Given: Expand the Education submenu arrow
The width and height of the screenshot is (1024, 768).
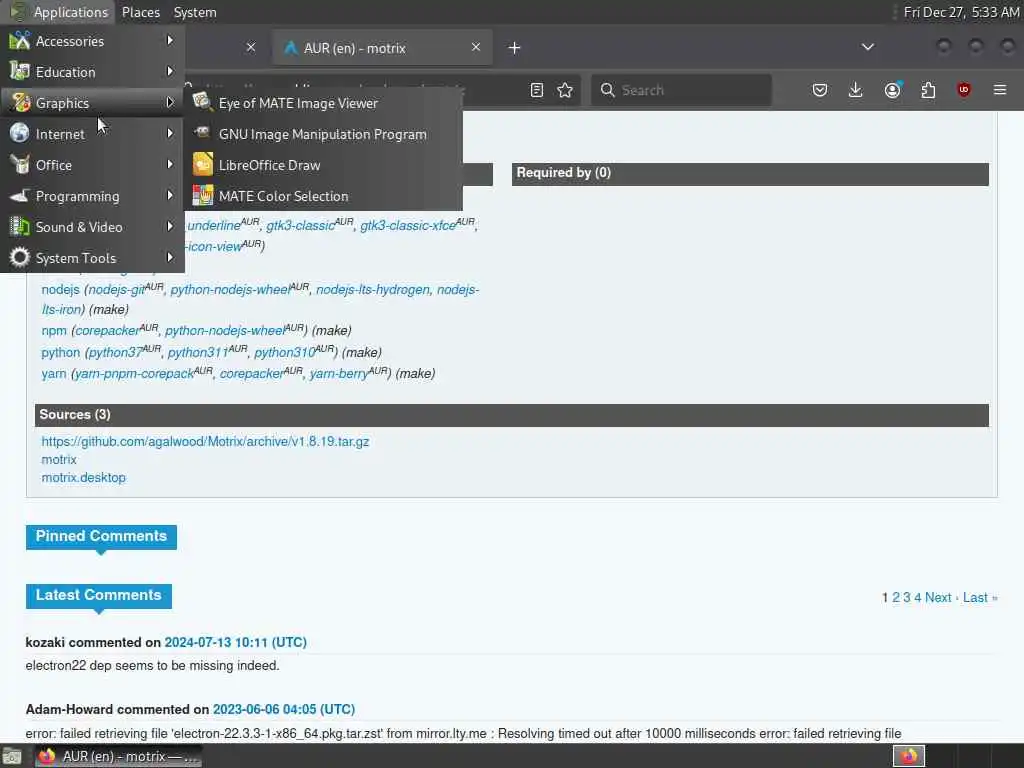Looking at the screenshot, I should click(170, 71).
